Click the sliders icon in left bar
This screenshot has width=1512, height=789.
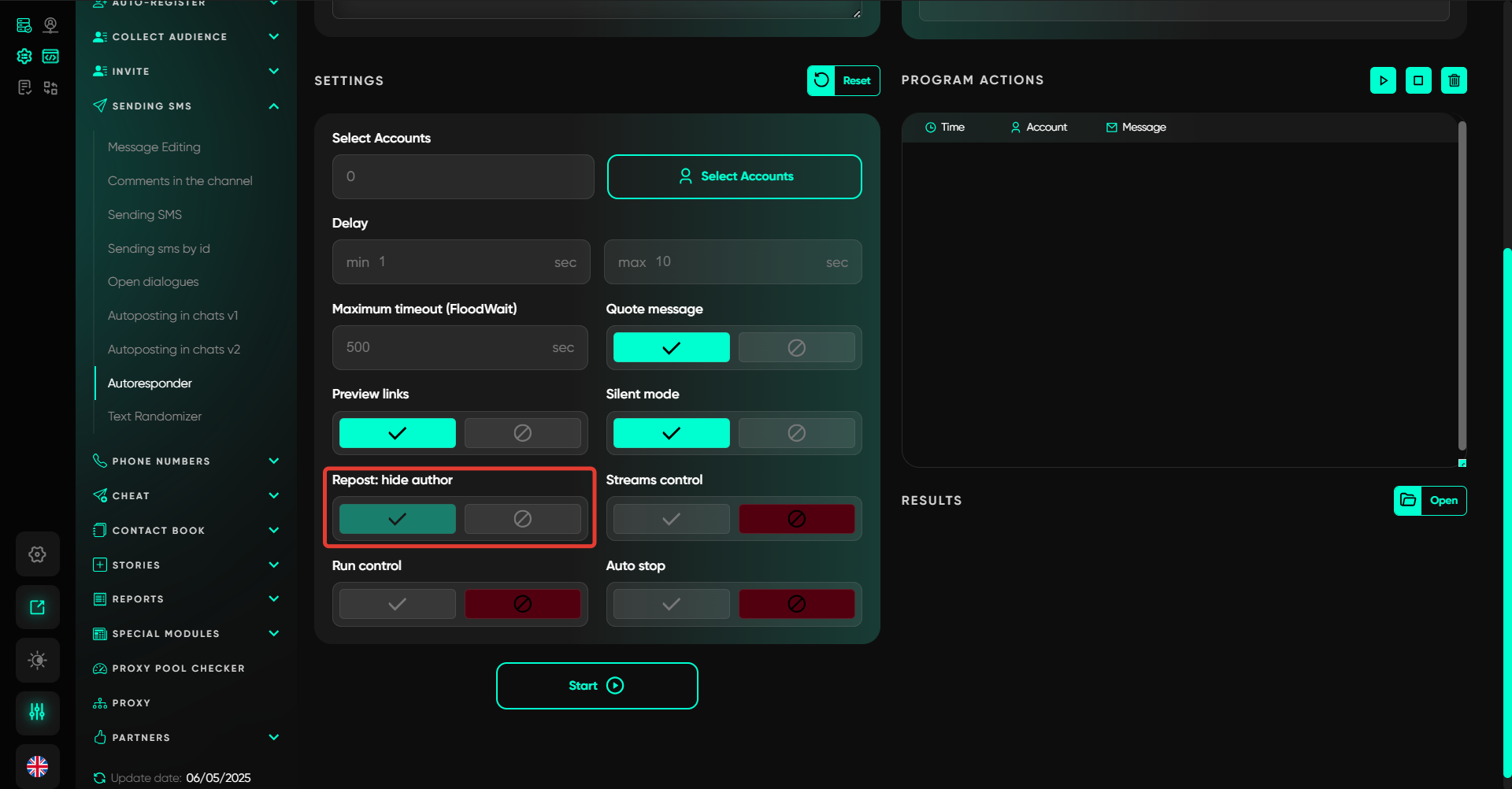click(x=37, y=713)
